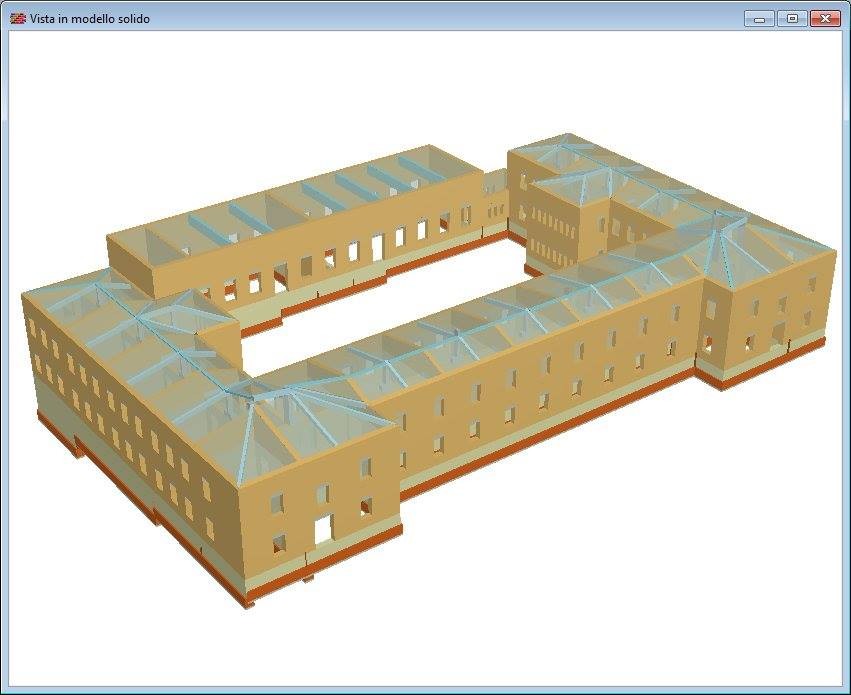Maximize the Vista in modello solido window
This screenshot has width=851, height=695.
click(792, 19)
